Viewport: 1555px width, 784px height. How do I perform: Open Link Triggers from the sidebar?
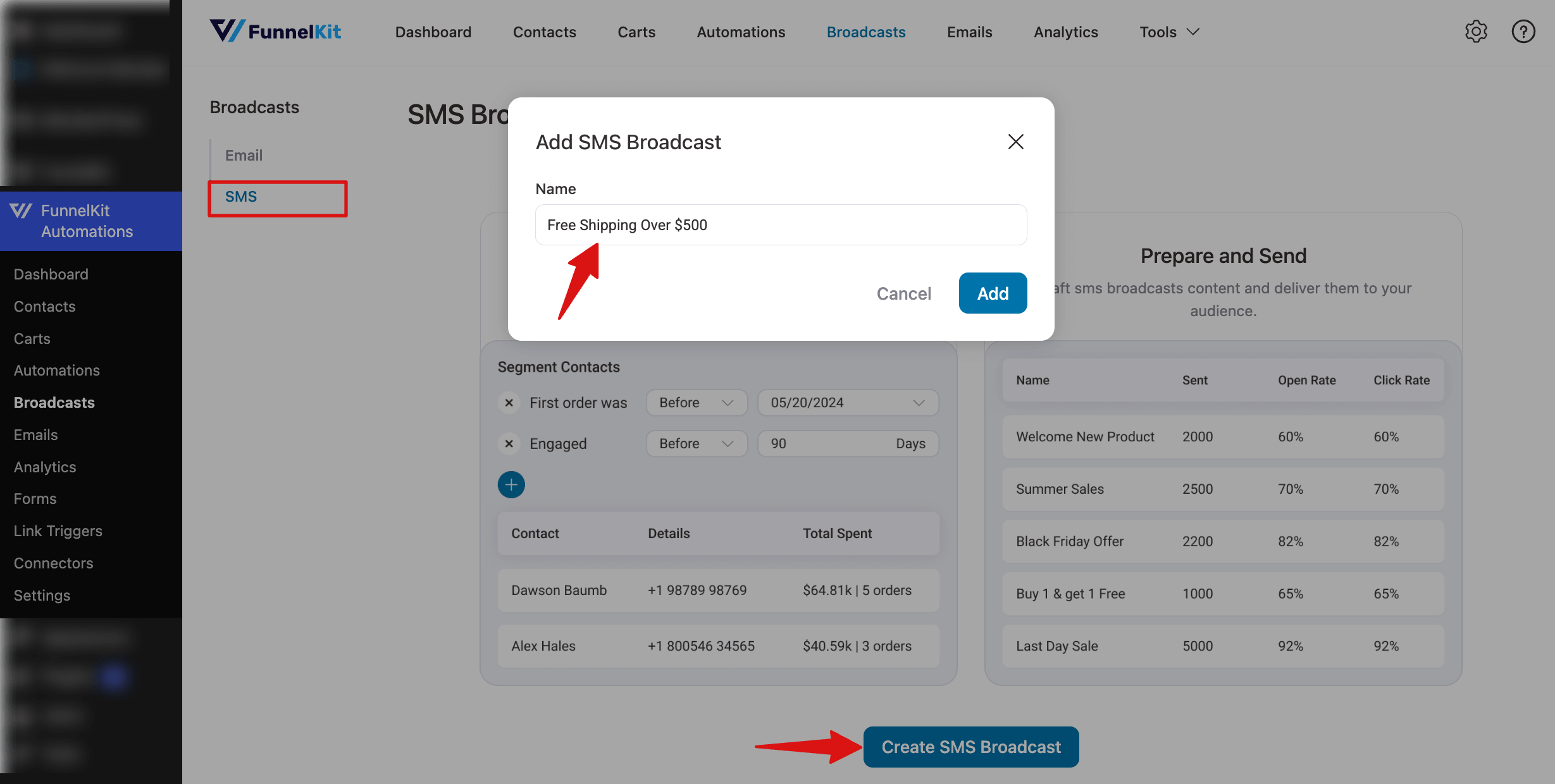point(58,530)
